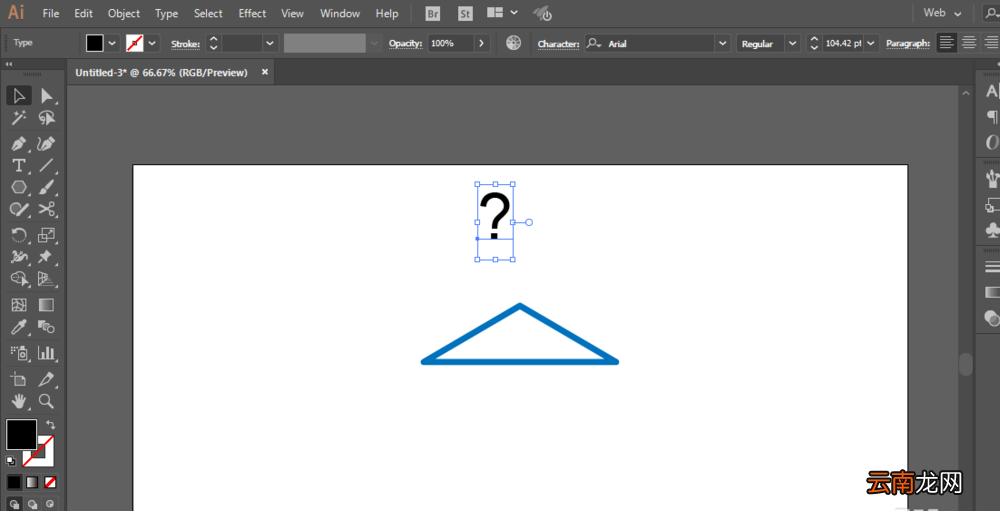Align paragraph text right

(991, 43)
